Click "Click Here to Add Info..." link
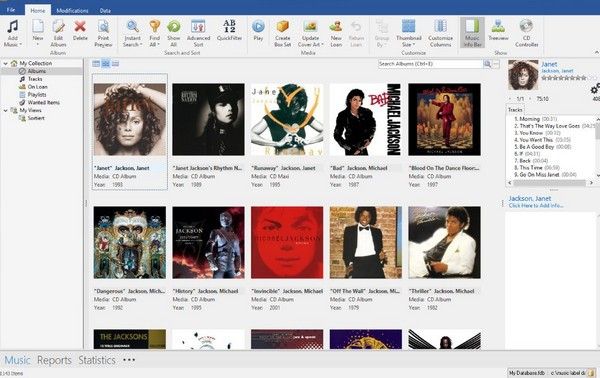This screenshot has width=600, height=378. click(x=536, y=206)
